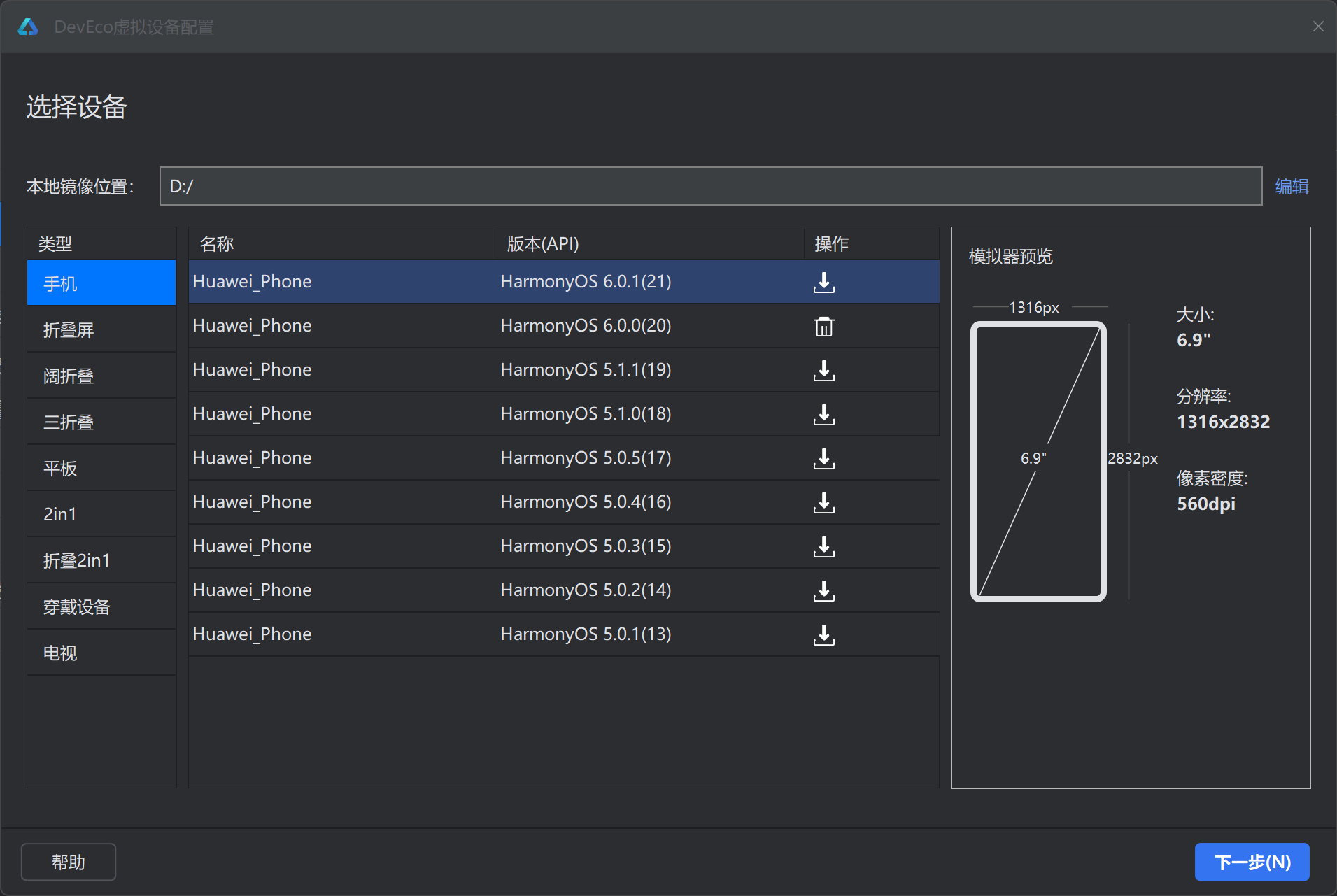Click the 选择设备 heading
This screenshot has height=896, width=1337.
click(x=76, y=107)
